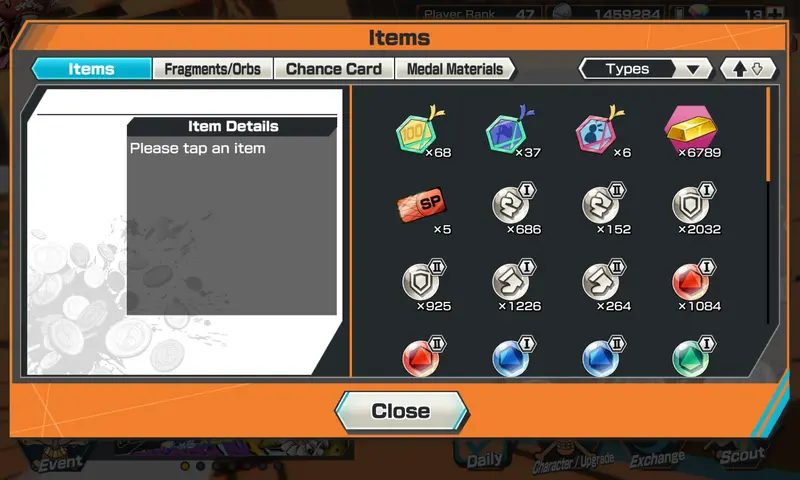Tap the red orb I x1084
The width and height of the screenshot is (800, 480).
[695, 285]
